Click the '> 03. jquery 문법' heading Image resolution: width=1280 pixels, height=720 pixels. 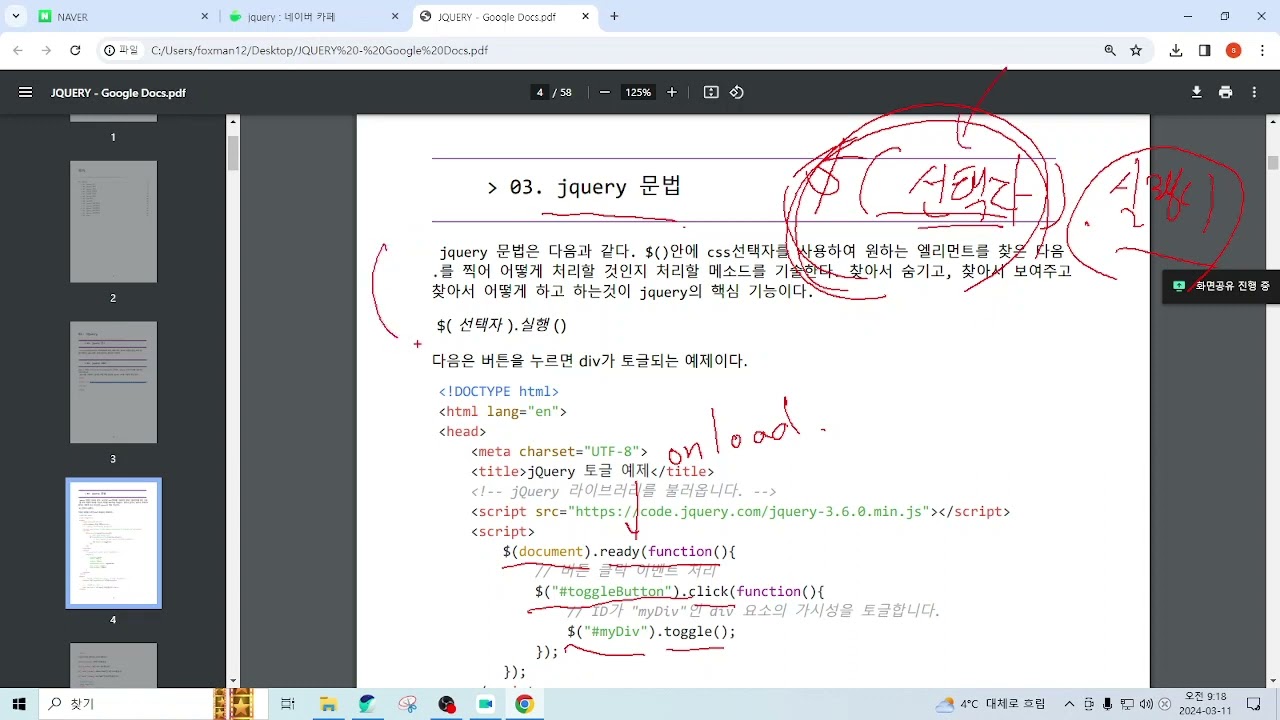click(585, 187)
